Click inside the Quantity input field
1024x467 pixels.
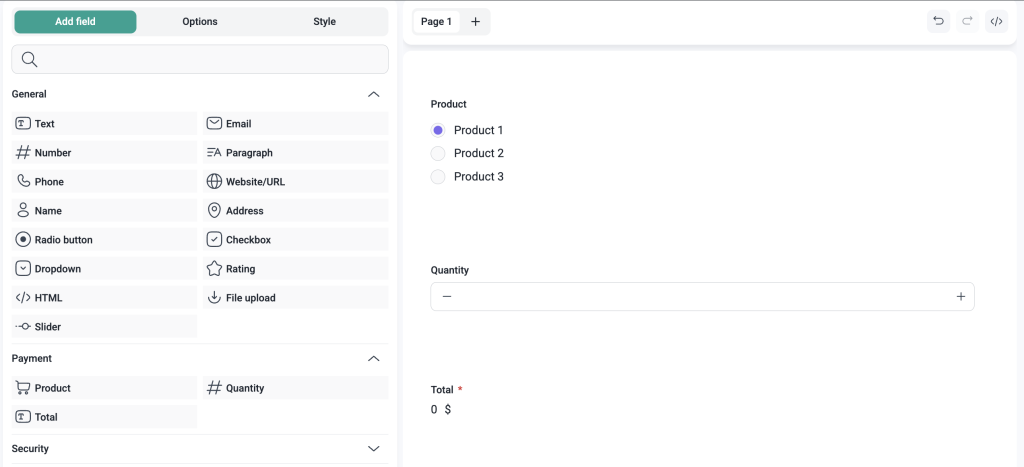[x=703, y=297]
